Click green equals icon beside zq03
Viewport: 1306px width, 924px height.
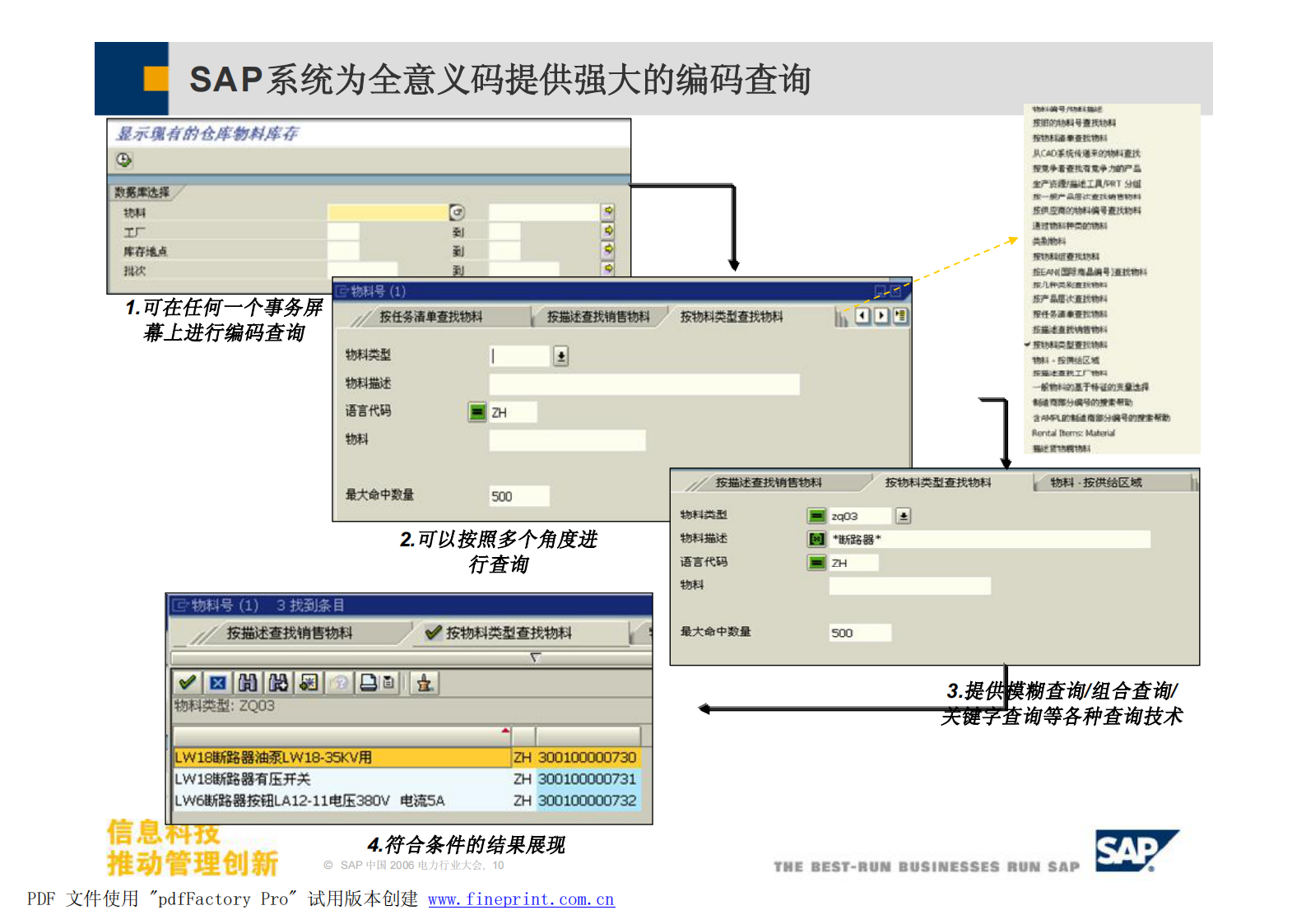[816, 516]
